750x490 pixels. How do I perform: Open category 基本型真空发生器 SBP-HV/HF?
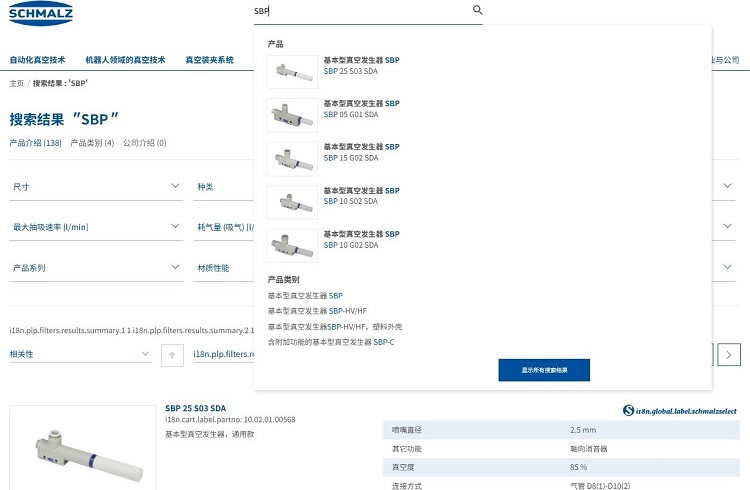point(317,311)
